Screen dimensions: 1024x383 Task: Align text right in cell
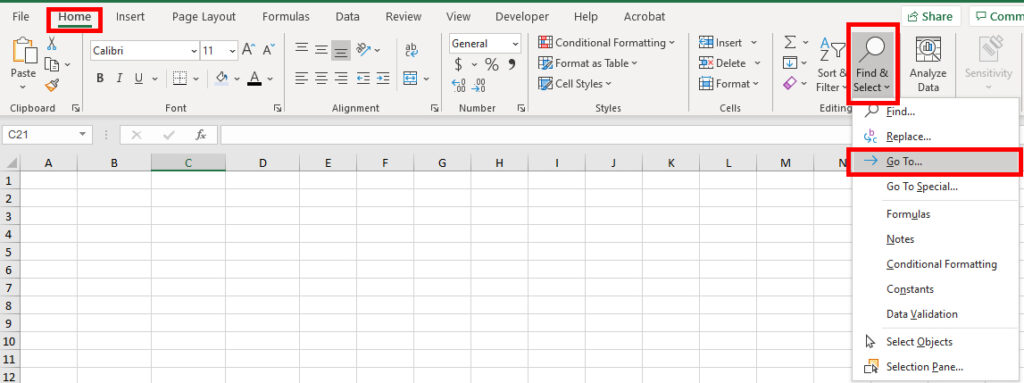pyautogui.click(x=341, y=78)
